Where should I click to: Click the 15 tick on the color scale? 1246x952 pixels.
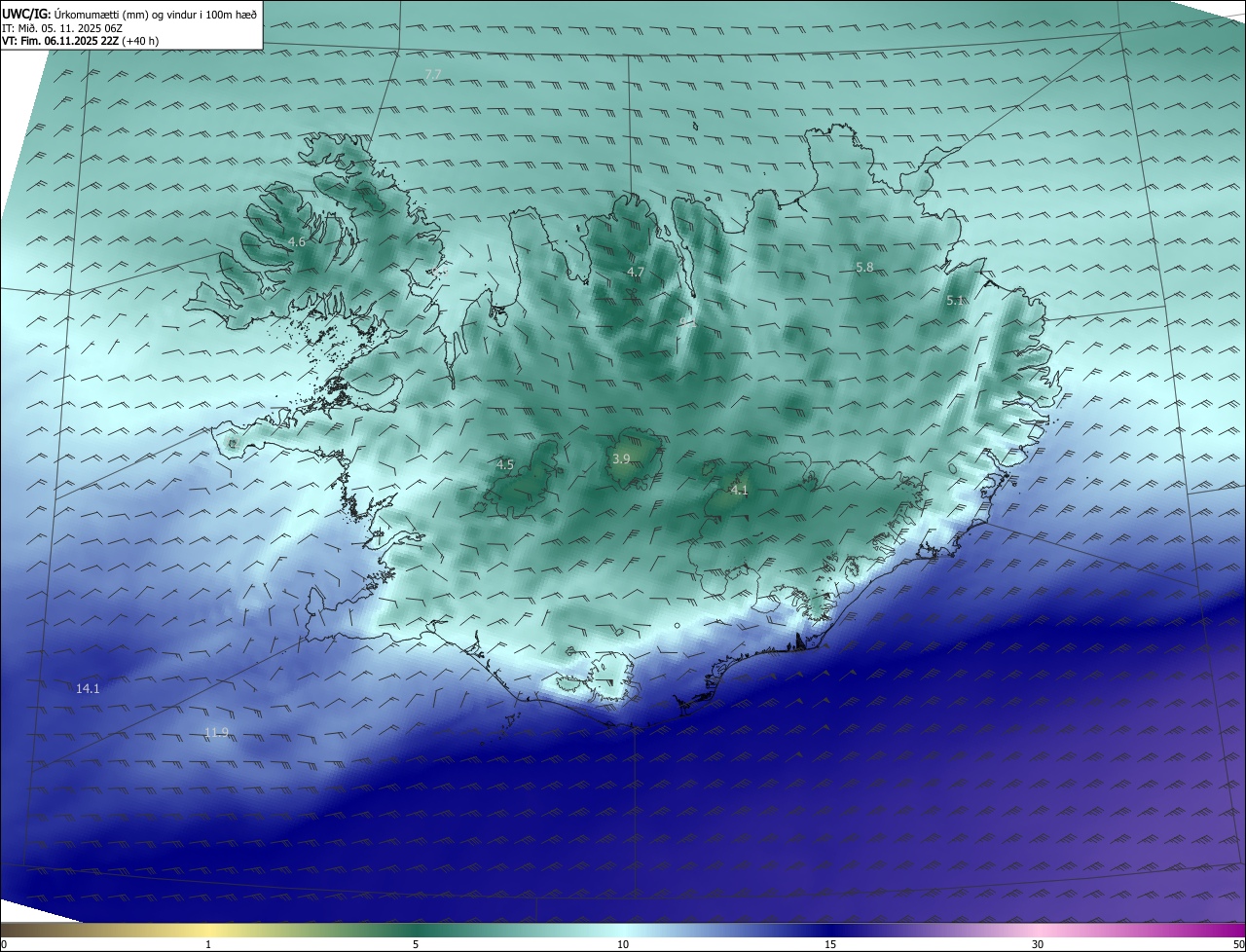tap(830, 944)
